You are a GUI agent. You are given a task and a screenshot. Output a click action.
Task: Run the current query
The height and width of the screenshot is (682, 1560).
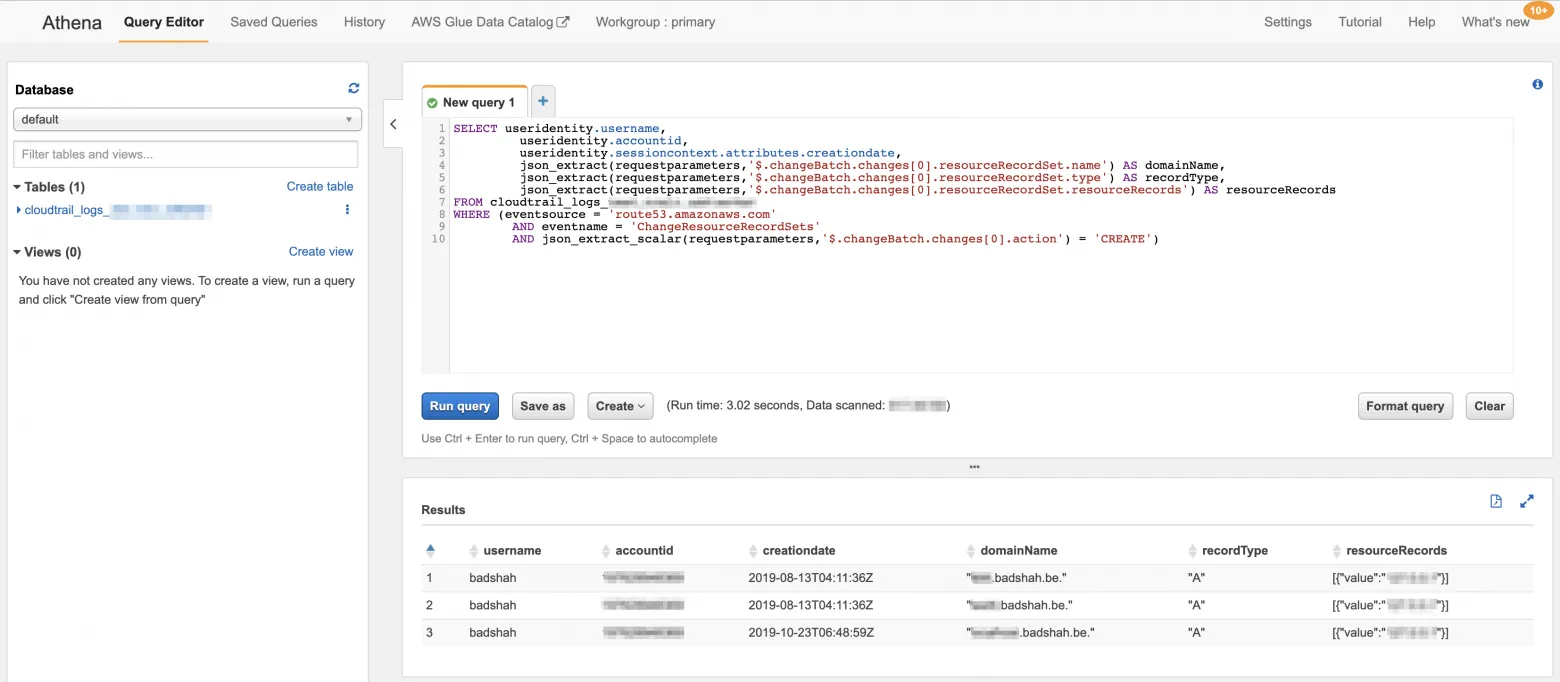(x=459, y=406)
